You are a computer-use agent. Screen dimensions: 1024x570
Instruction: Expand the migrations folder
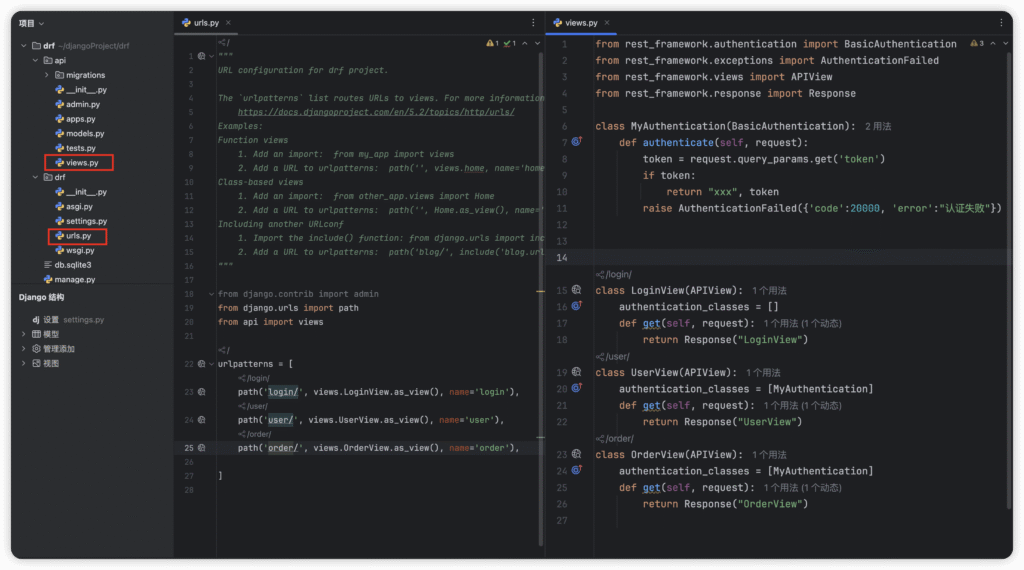46,75
